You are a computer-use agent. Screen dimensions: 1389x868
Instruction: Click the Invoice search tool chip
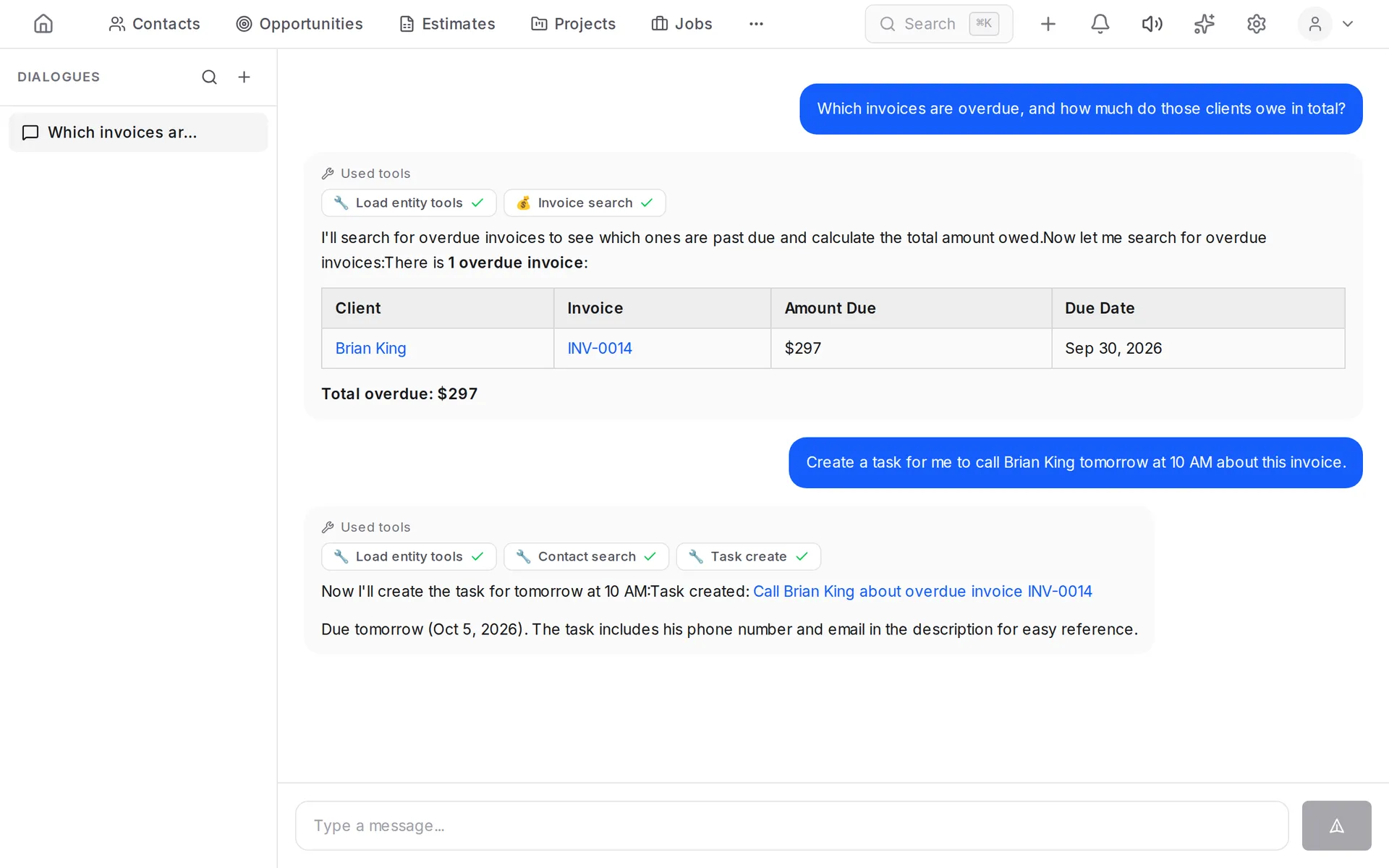click(x=585, y=203)
